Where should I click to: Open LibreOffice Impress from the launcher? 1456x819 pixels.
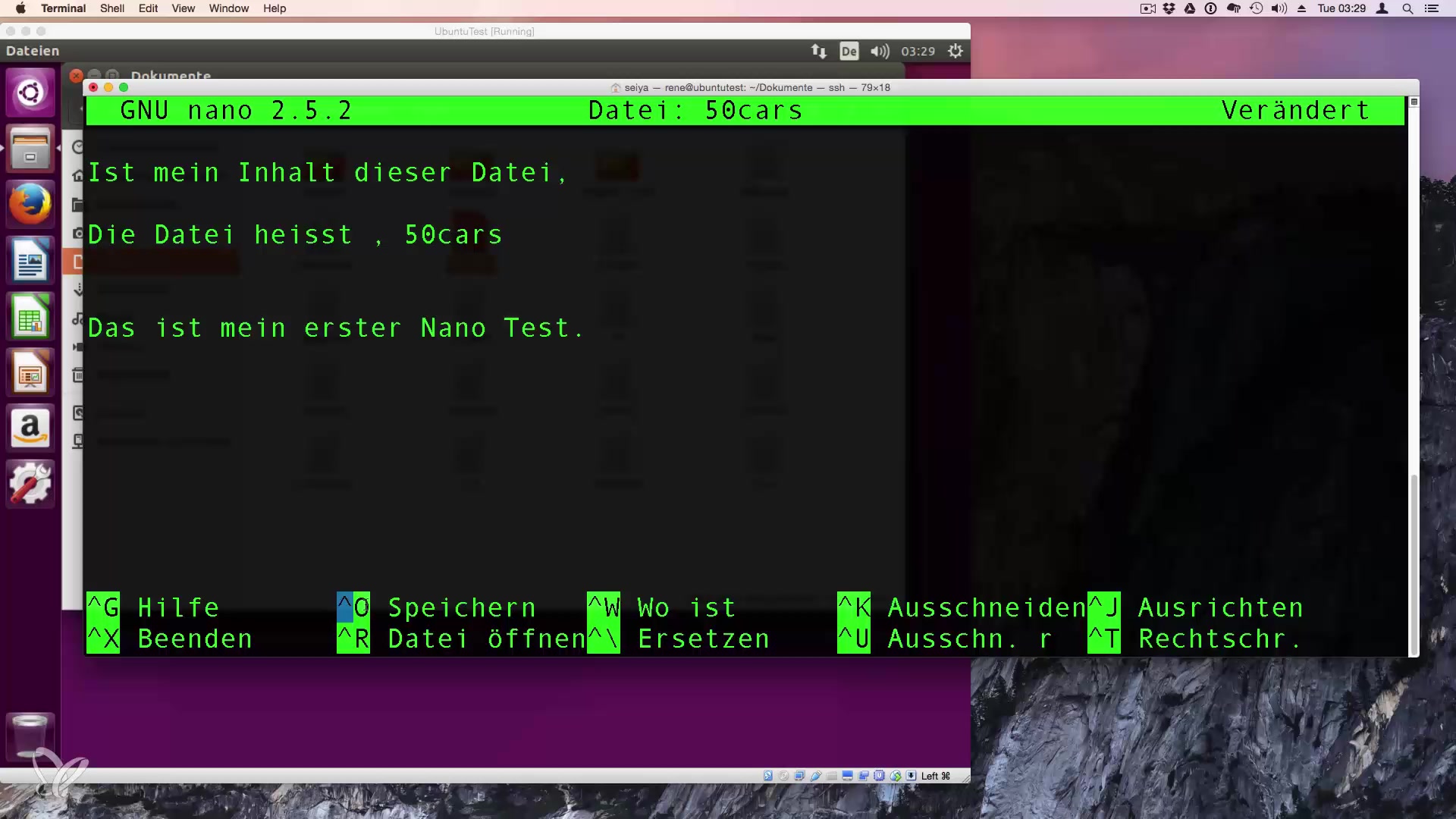click(x=30, y=372)
